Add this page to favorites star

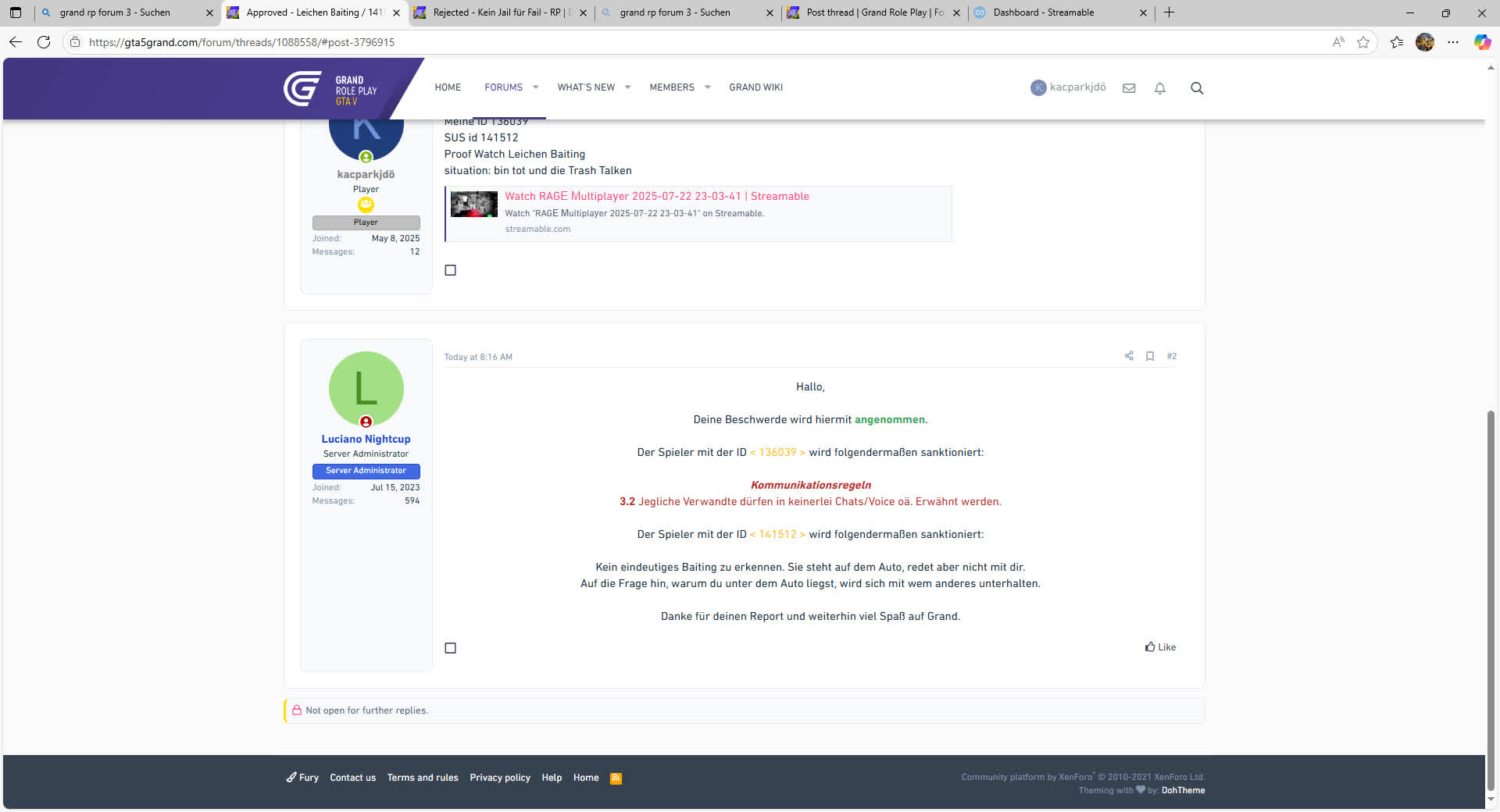coord(1363,42)
